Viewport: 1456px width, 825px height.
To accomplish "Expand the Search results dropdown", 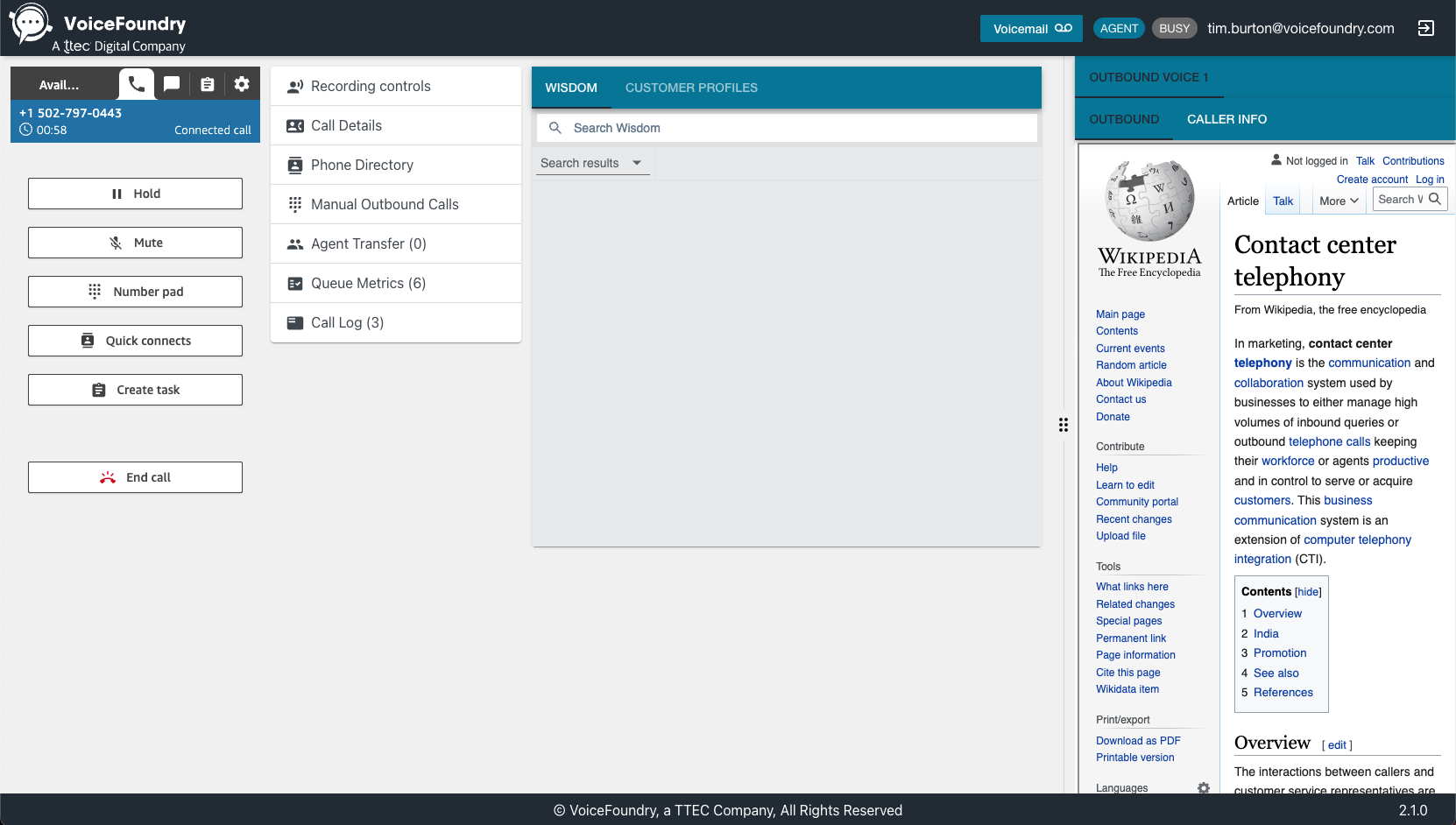I will coord(592,163).
